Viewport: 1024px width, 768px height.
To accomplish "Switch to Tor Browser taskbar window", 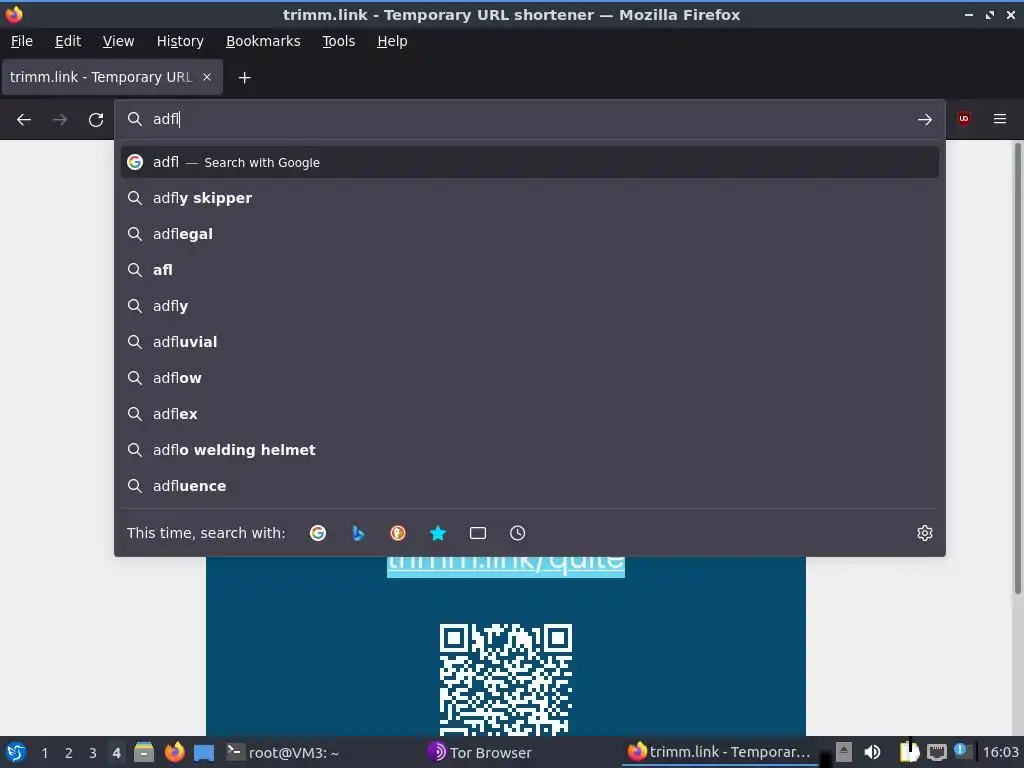I will point(480,752).
